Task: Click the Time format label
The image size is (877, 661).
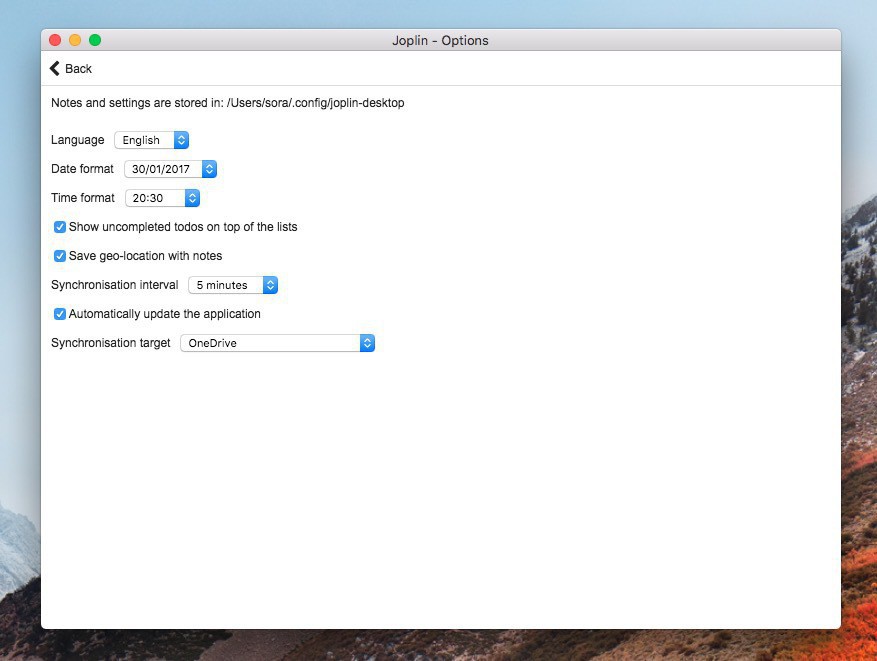Action: pyautogui.click(x=83, y=198)
